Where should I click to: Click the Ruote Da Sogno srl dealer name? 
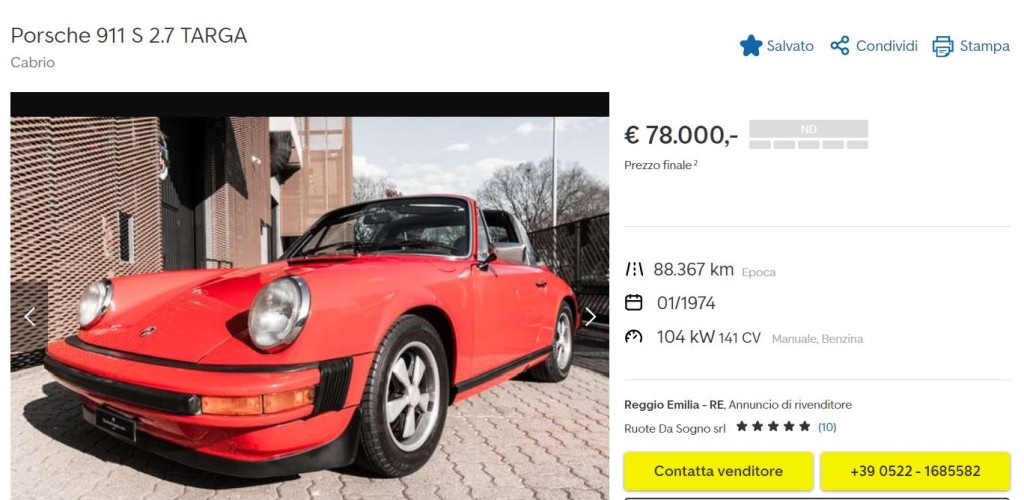675,428
